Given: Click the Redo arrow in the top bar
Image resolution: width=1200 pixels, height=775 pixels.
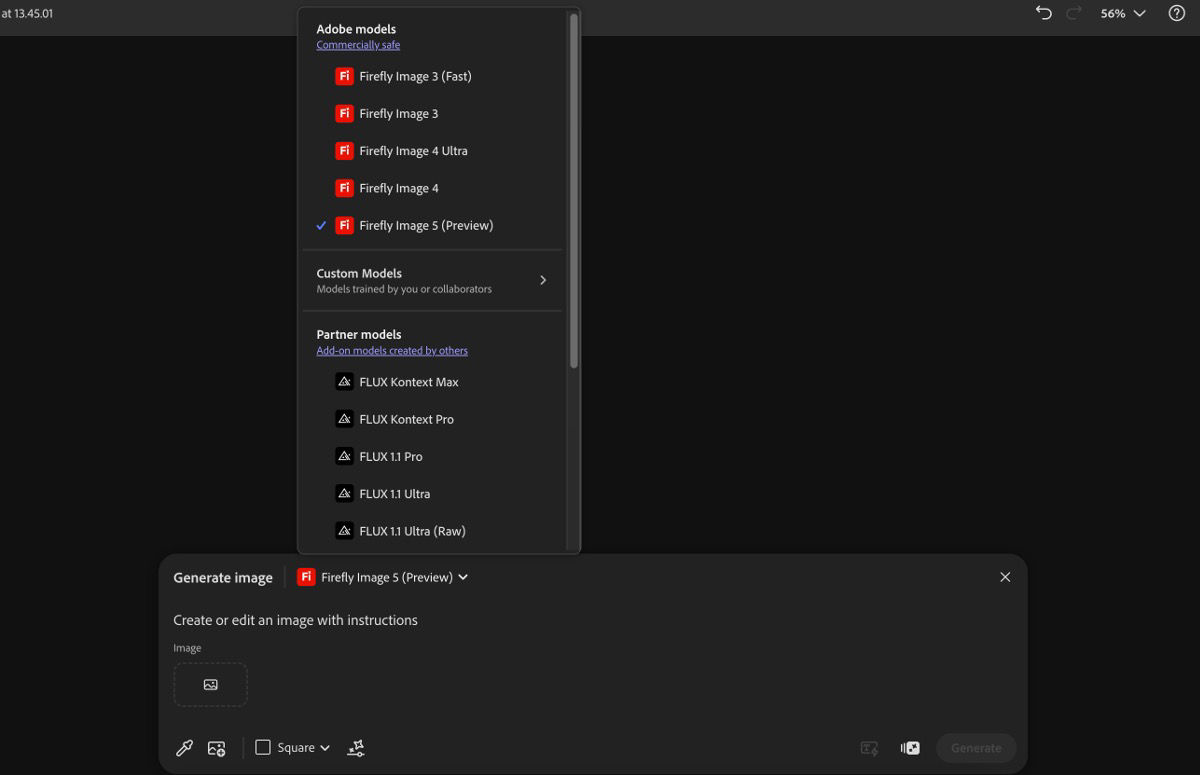Looking at the screenshot, I should [x=1072, y=12].
